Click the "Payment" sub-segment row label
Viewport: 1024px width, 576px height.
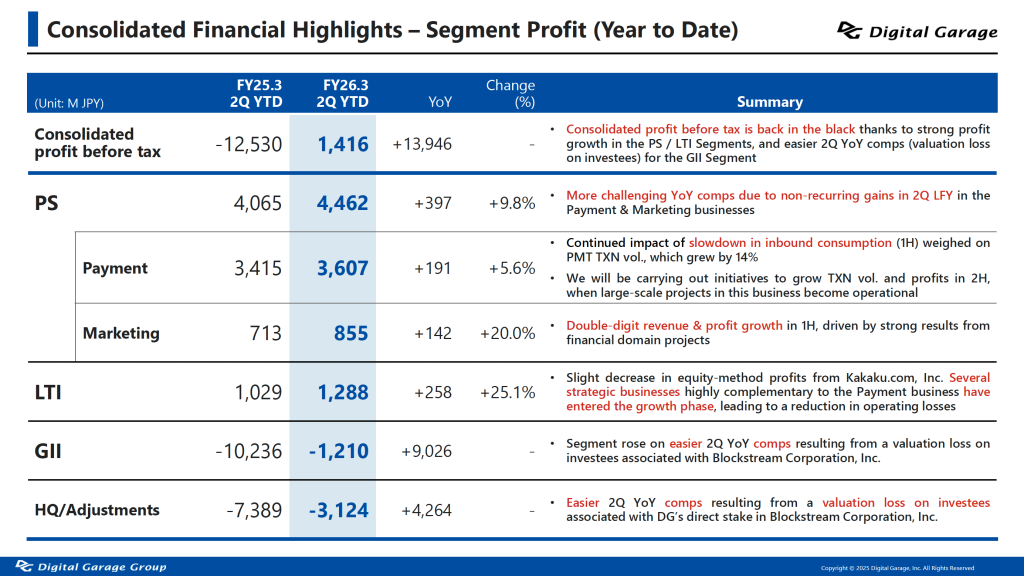[115, 268]
